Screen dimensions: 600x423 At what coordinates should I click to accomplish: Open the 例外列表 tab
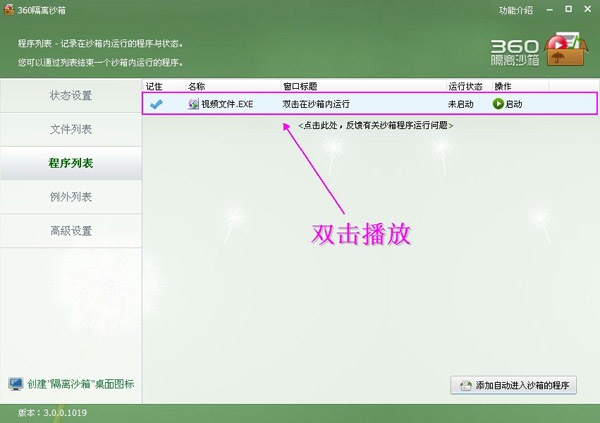[x=71, y=197]
